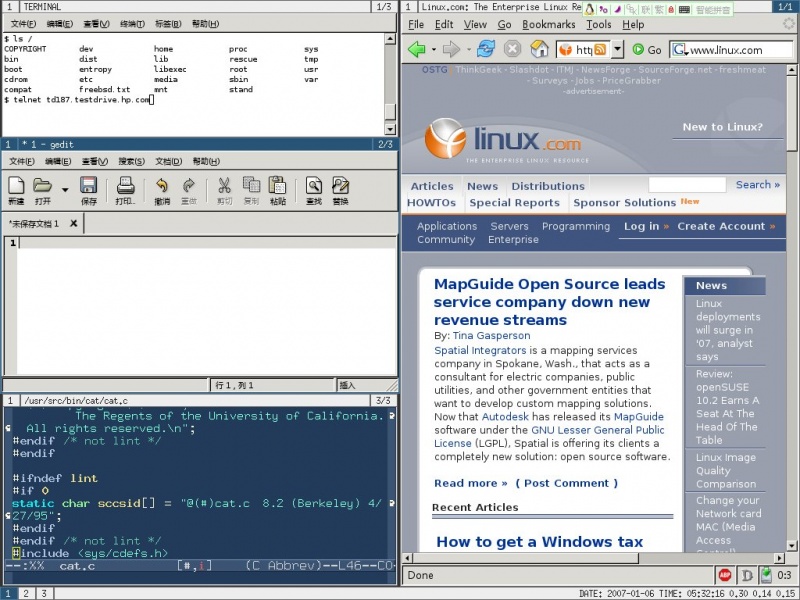Viewport: 800px width, 600px height.
Task: Open the terminal's 编辑(E) menu
Action: (59, 23)
